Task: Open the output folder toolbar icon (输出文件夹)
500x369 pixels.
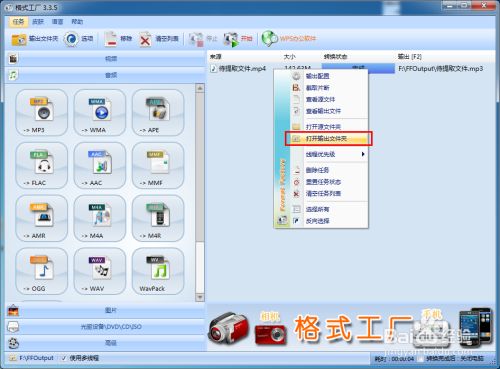Action: coord(19,39)
